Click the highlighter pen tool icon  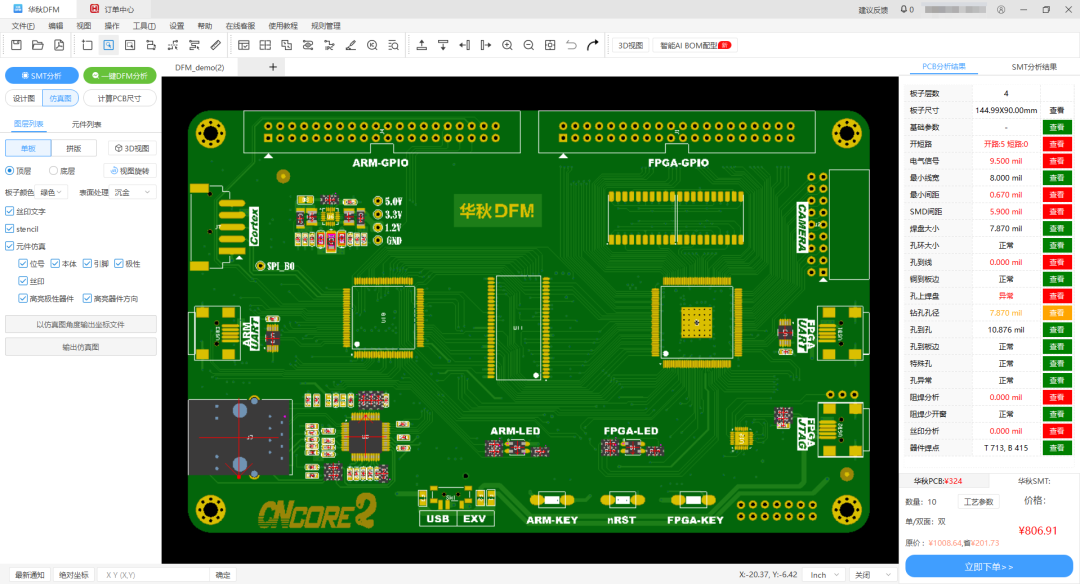click(x=351, y=45)
